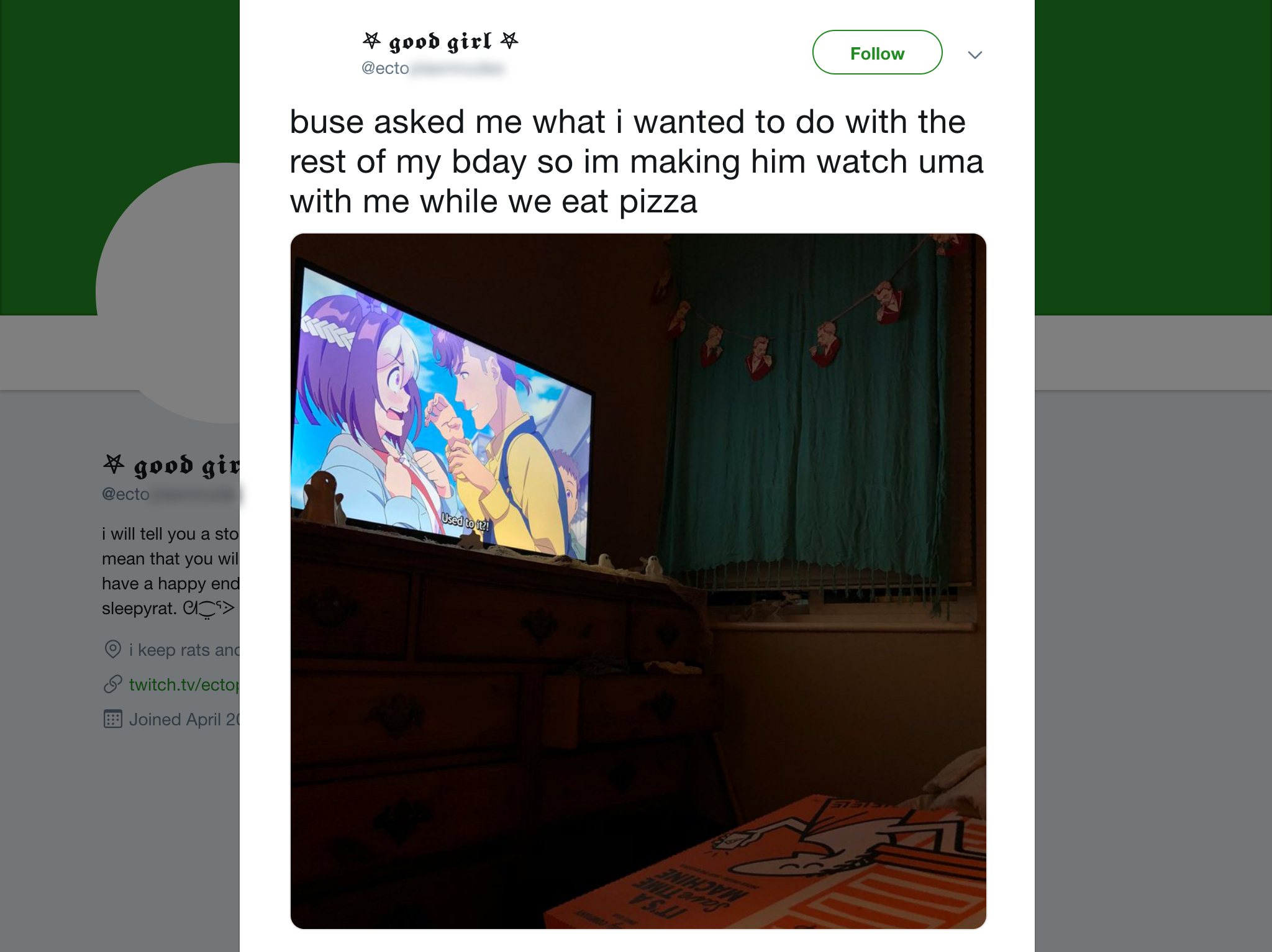The width and height of the screenshot is (1272, 952).
Task: Open the twitch.tv/ecto profile link
Action: point(184,684)
